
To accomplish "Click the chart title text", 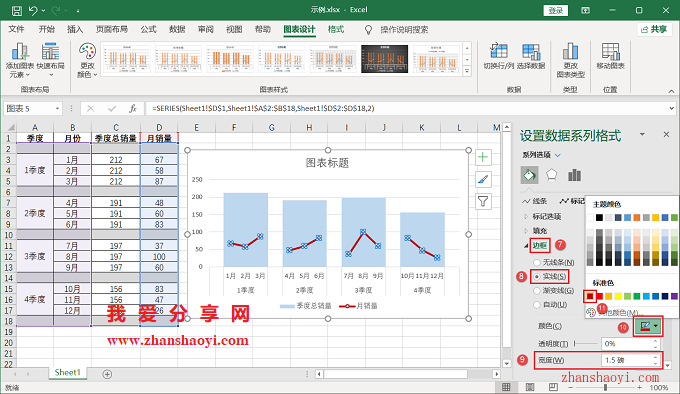I will tap(327, 163).
